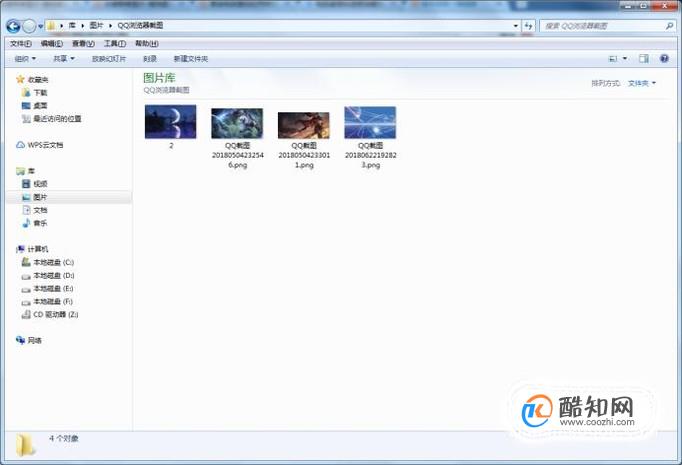The width and height of the screenshot is (682, 465).
Task: Click 刻录 to burn files
Action: tap(150, 59)
